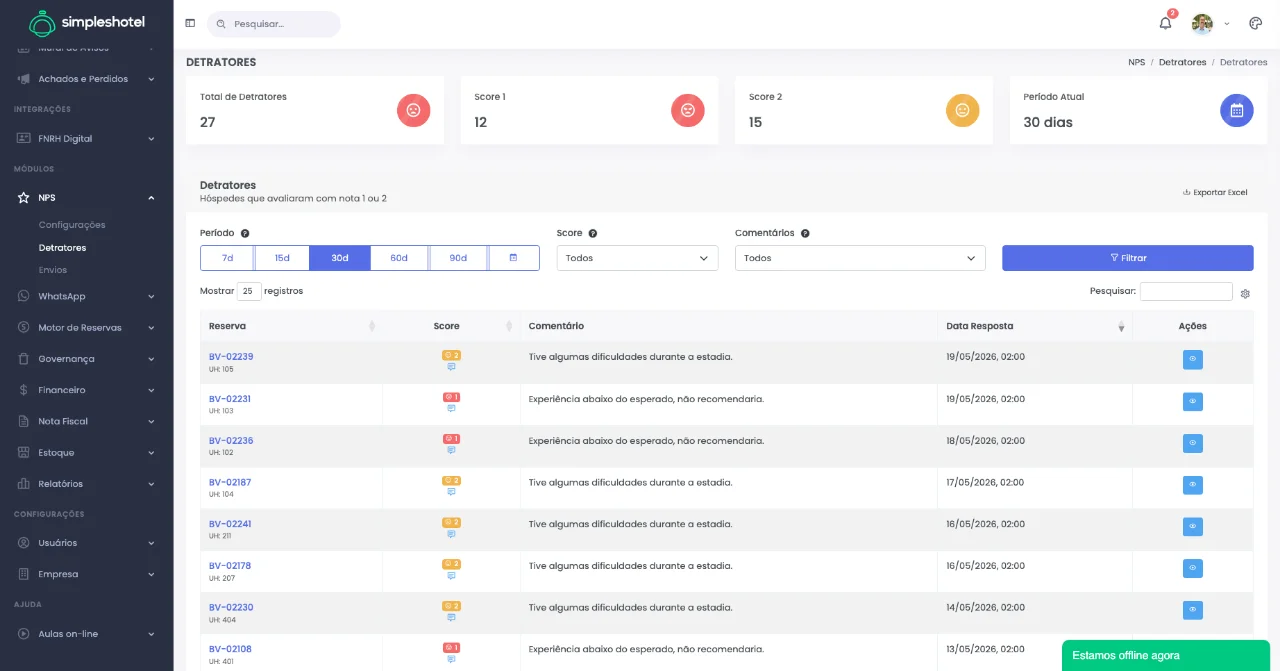Toggle the sidebar collapse icon
This screenshot has height=671, width=1280.
click(x=190, y=23)
